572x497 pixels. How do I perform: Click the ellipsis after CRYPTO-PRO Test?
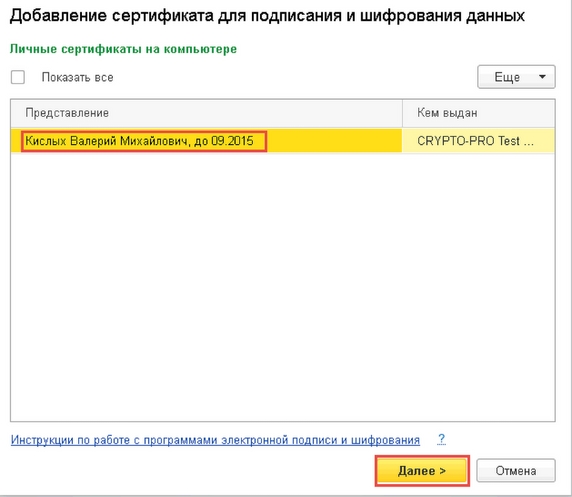529,142
